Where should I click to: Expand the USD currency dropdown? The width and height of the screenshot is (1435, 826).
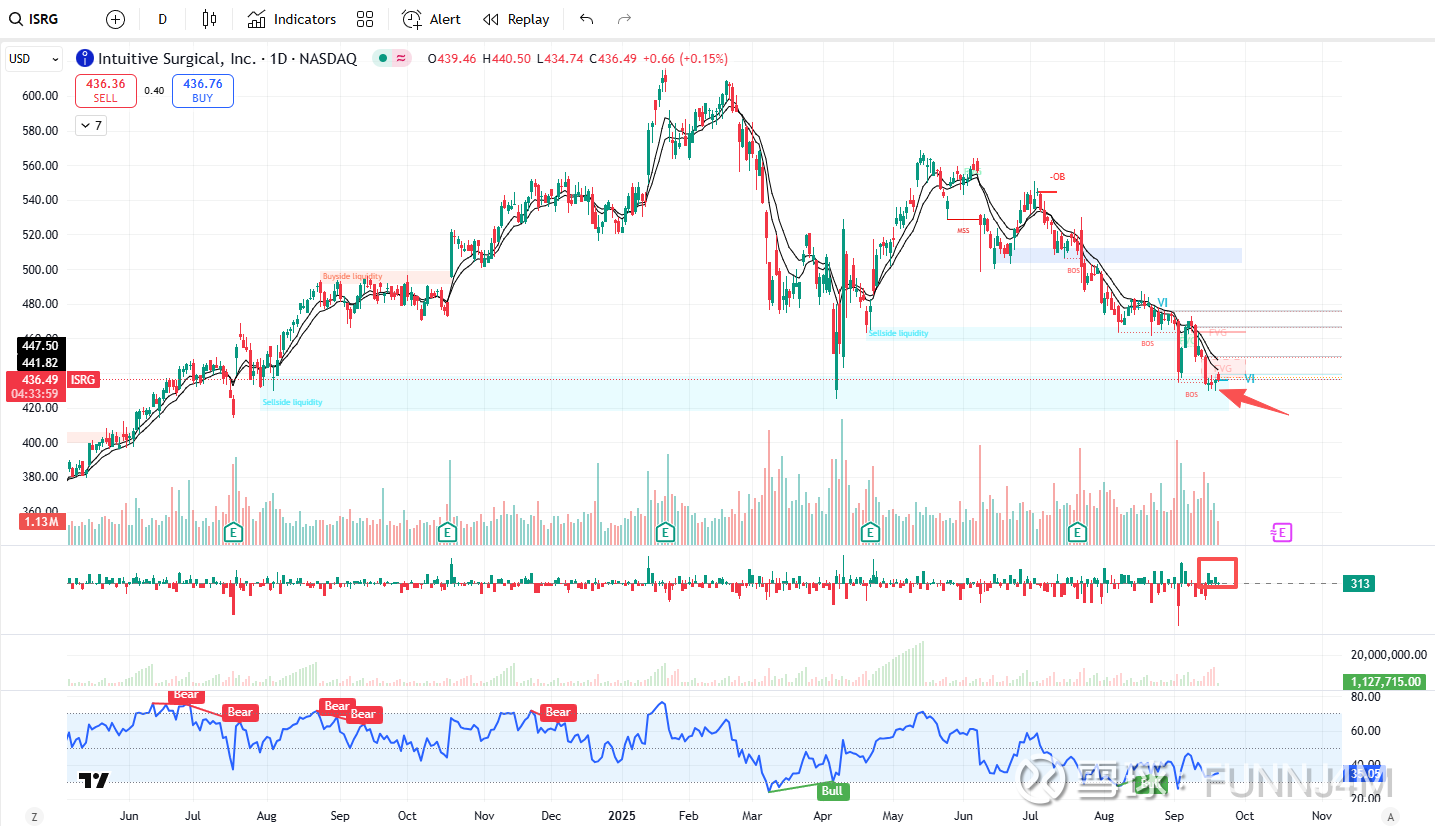click(x=33, y=59)
